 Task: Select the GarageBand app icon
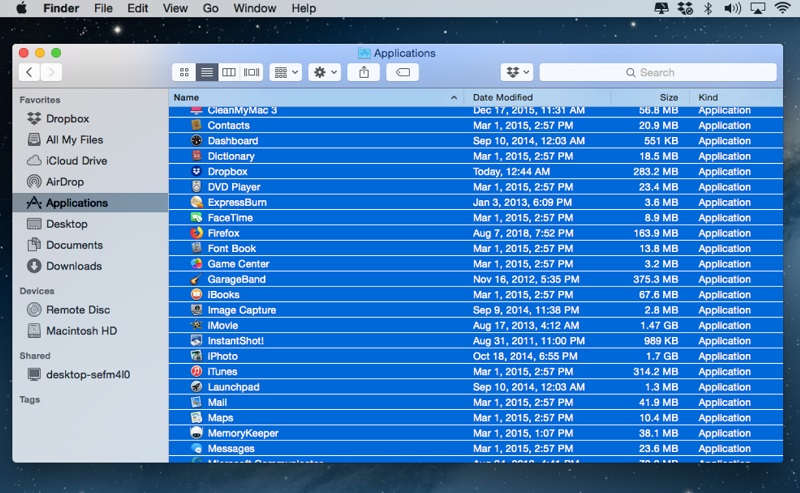click(197, 279)
